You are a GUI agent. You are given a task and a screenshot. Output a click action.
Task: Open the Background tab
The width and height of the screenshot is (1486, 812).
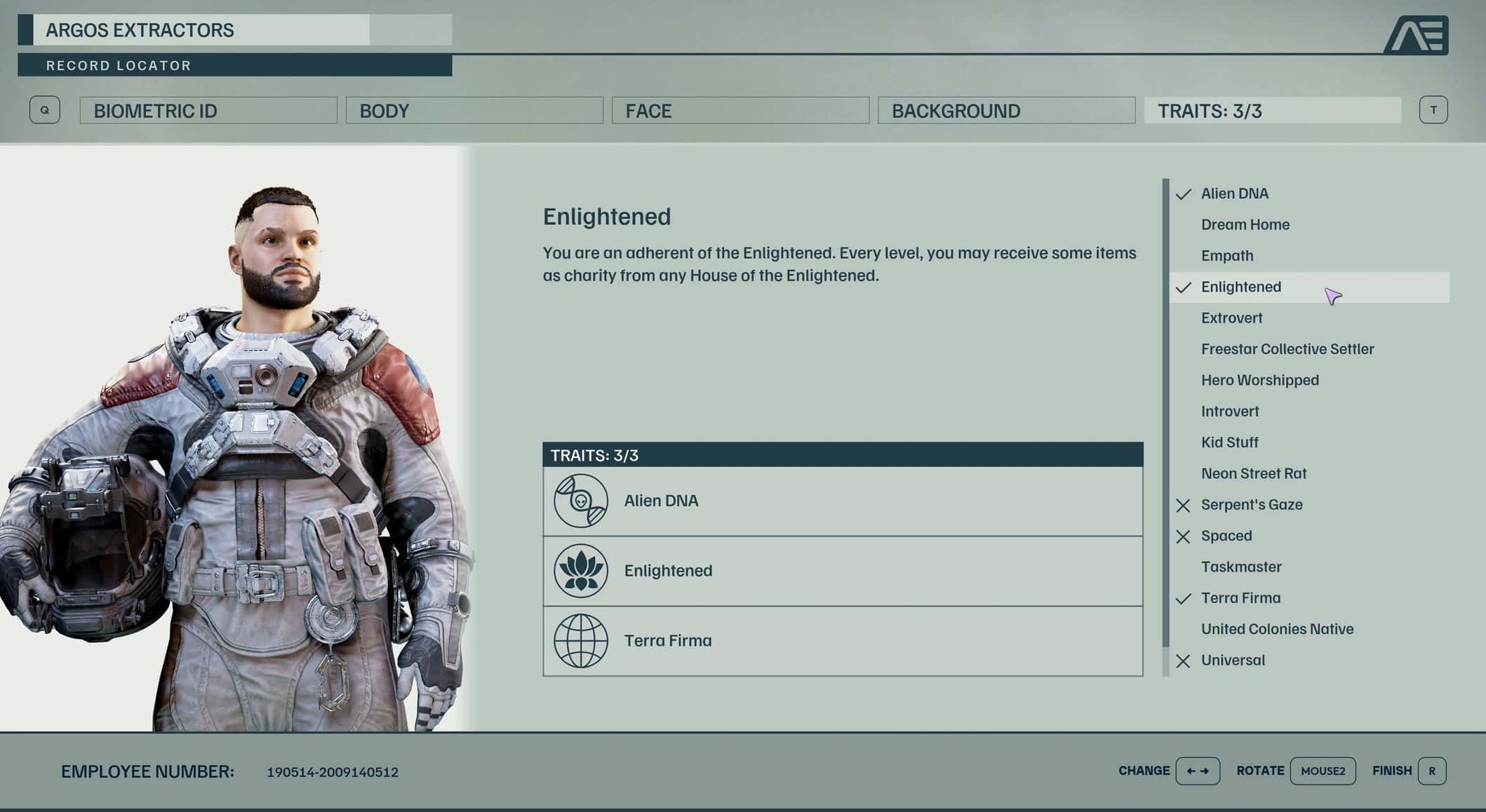pyautogui.click(x=1005, y=111)
